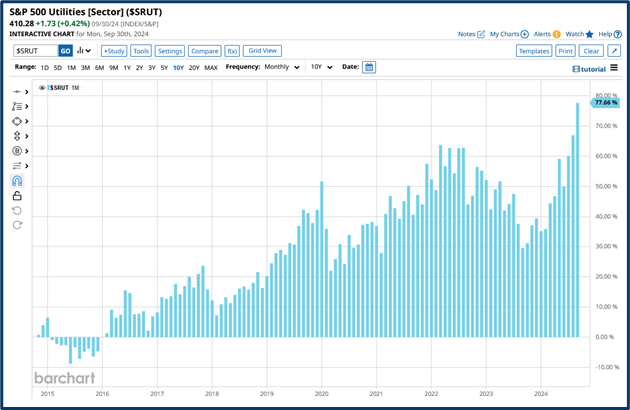
Task: Select the Fibonacci retracement tool icon
Action: coord(17,106)
